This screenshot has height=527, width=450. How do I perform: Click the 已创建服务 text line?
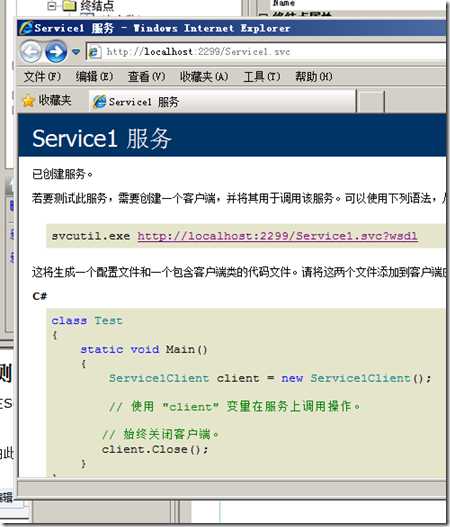(62, 174)
